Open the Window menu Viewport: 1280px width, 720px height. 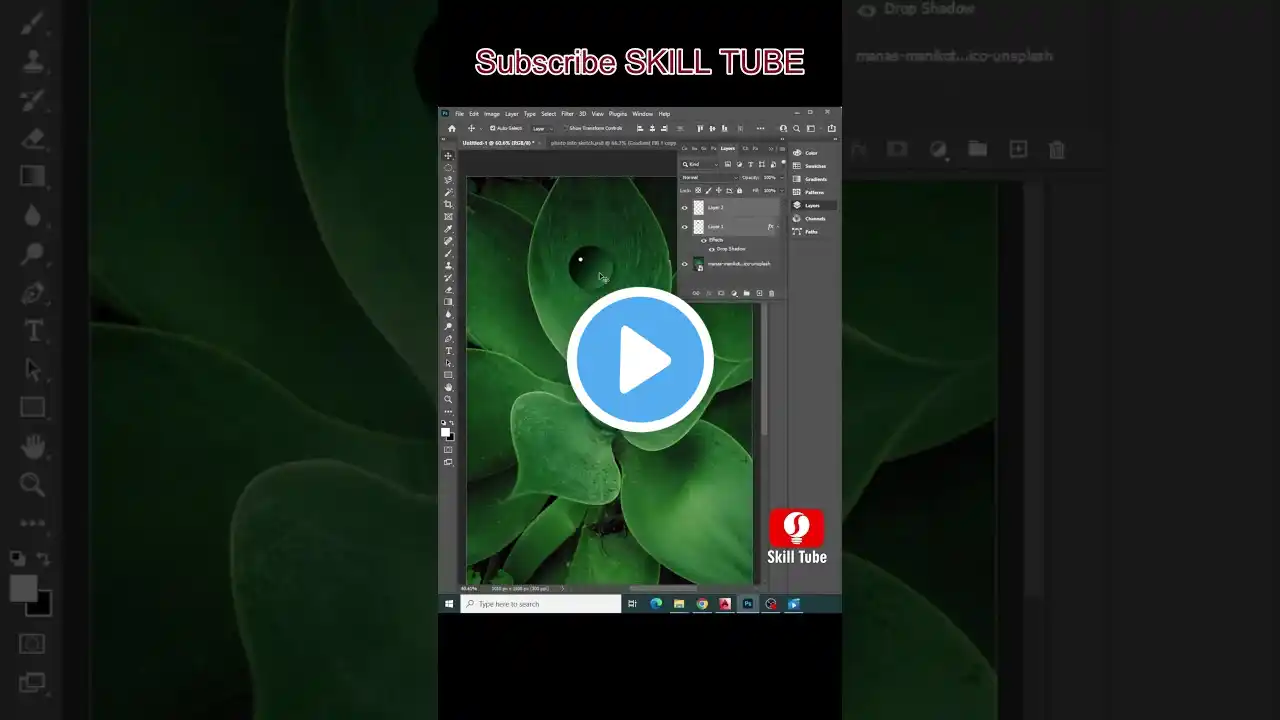coord(642,114)
